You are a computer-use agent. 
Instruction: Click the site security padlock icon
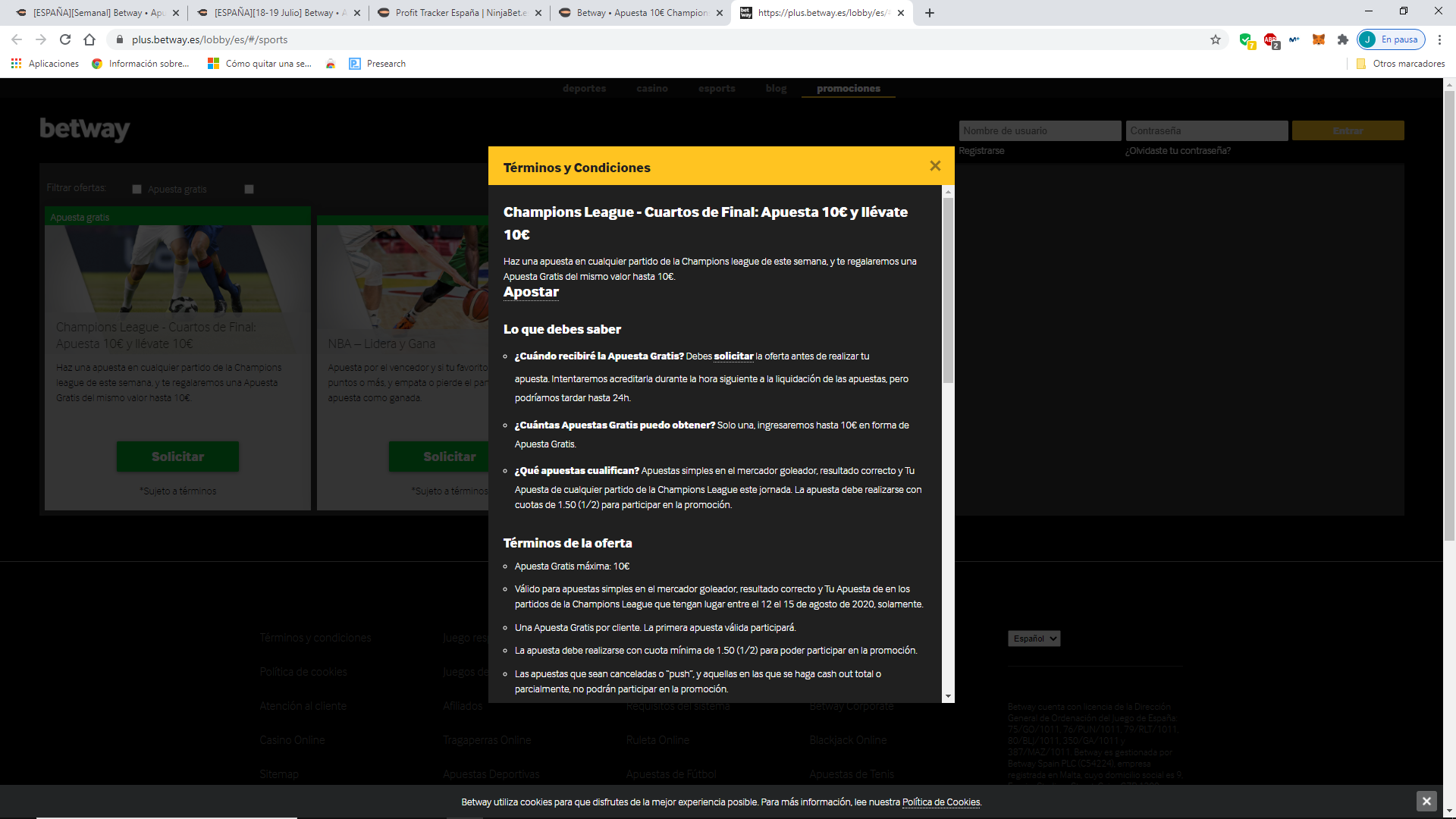point(119,39)
